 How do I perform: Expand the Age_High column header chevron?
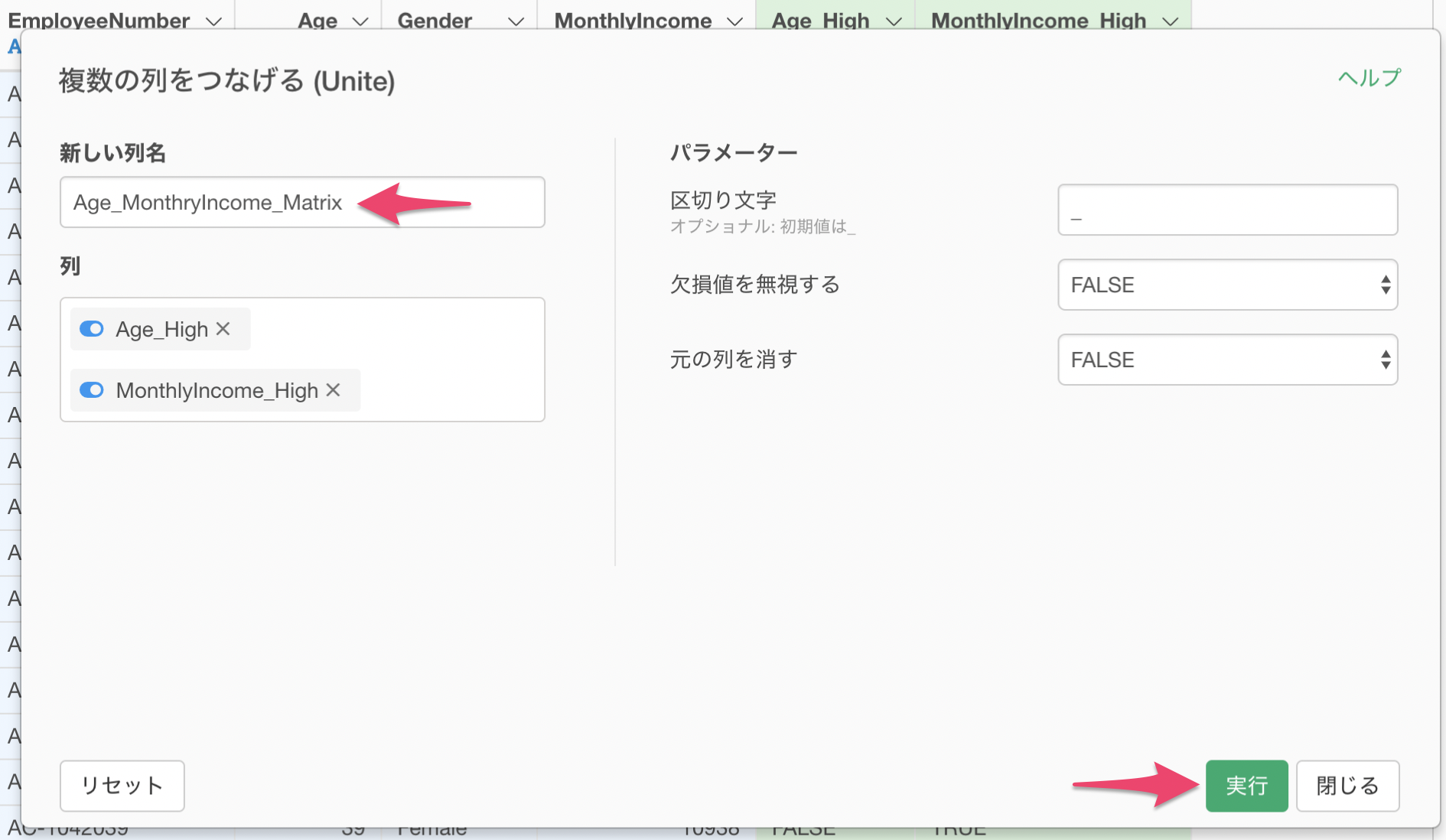coord(893,21)
